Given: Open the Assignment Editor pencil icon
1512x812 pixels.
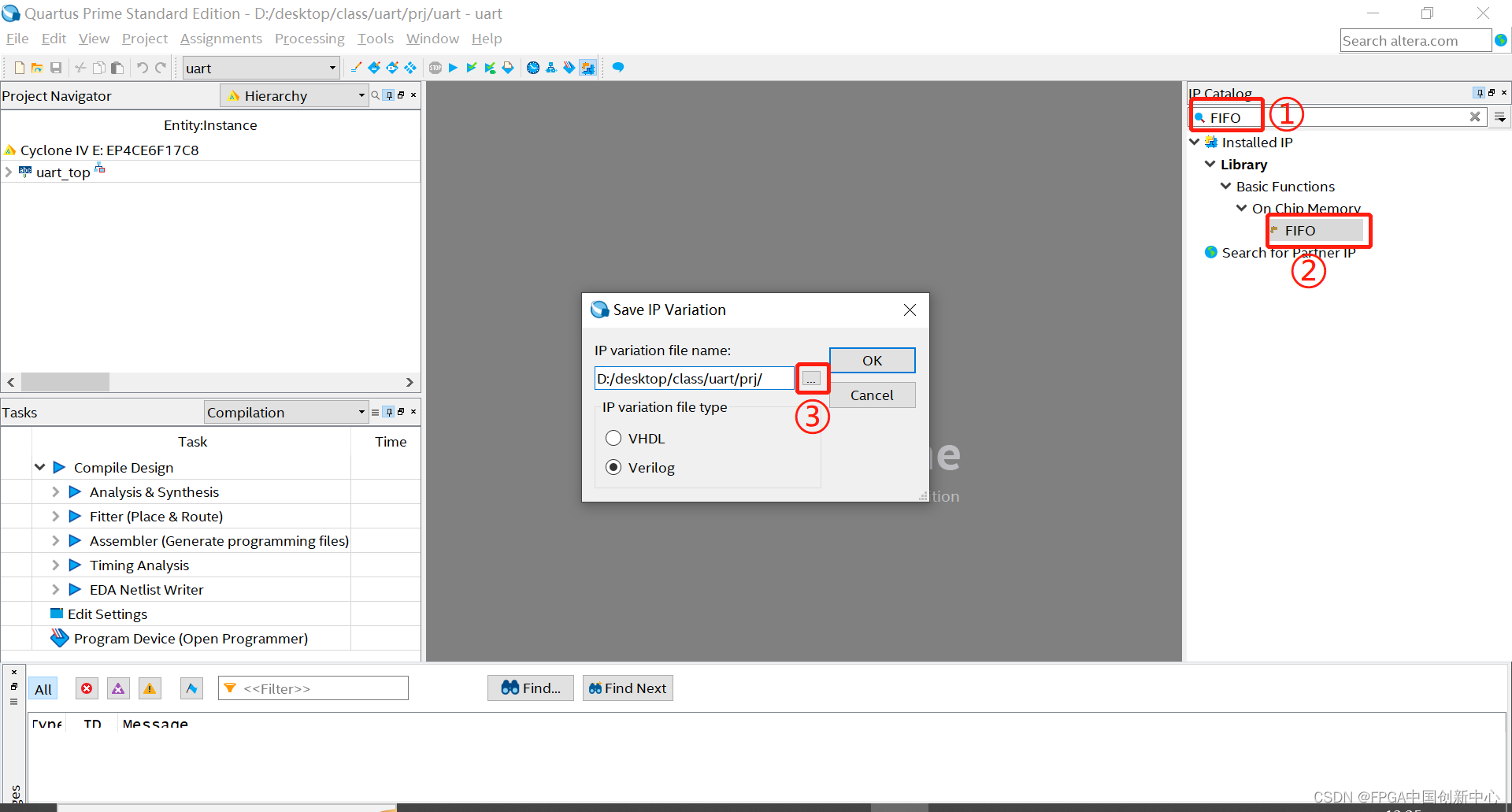Looking at the screenshot, I should pos(356,68).
